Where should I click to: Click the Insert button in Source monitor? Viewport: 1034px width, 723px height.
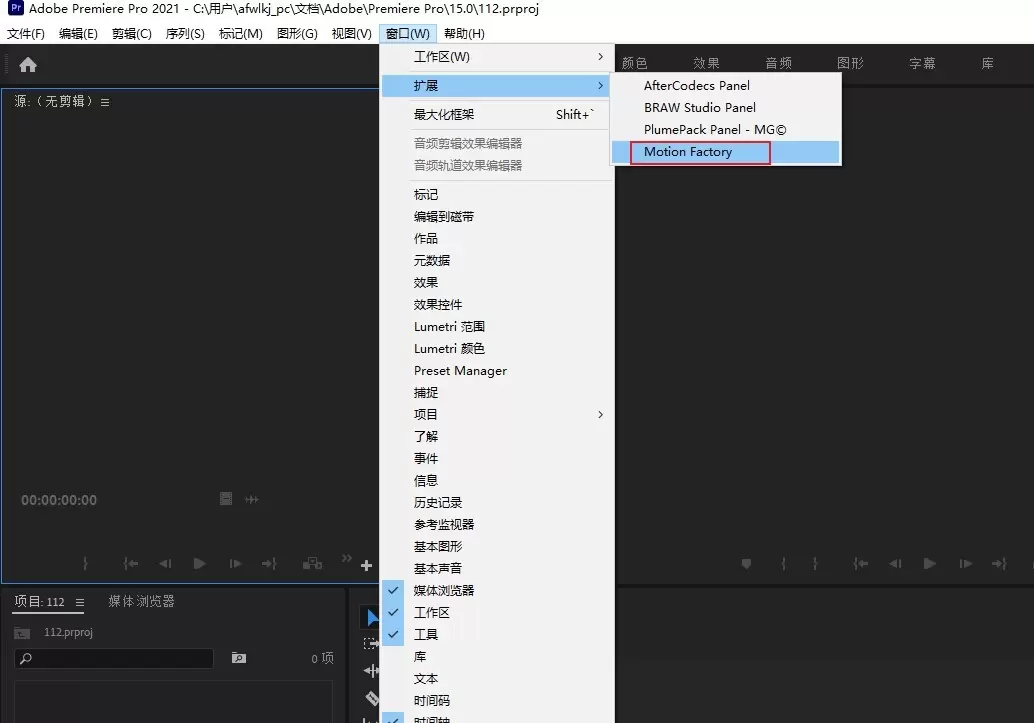(x=312, y=563)
